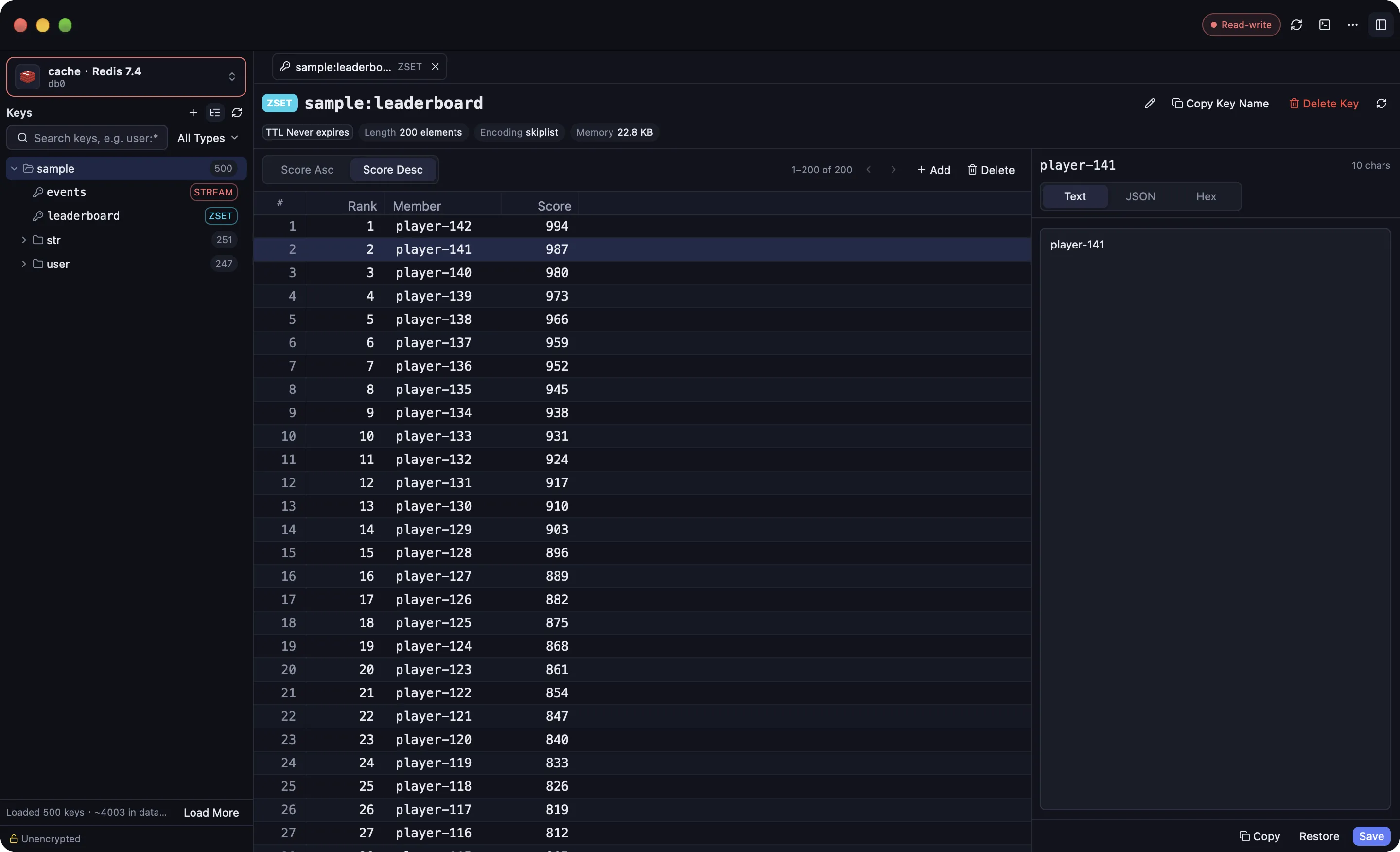Click the pencil rename key icon
Image resolution: width=1400 pixels, height=852 pixels.
click(1150, 104)
